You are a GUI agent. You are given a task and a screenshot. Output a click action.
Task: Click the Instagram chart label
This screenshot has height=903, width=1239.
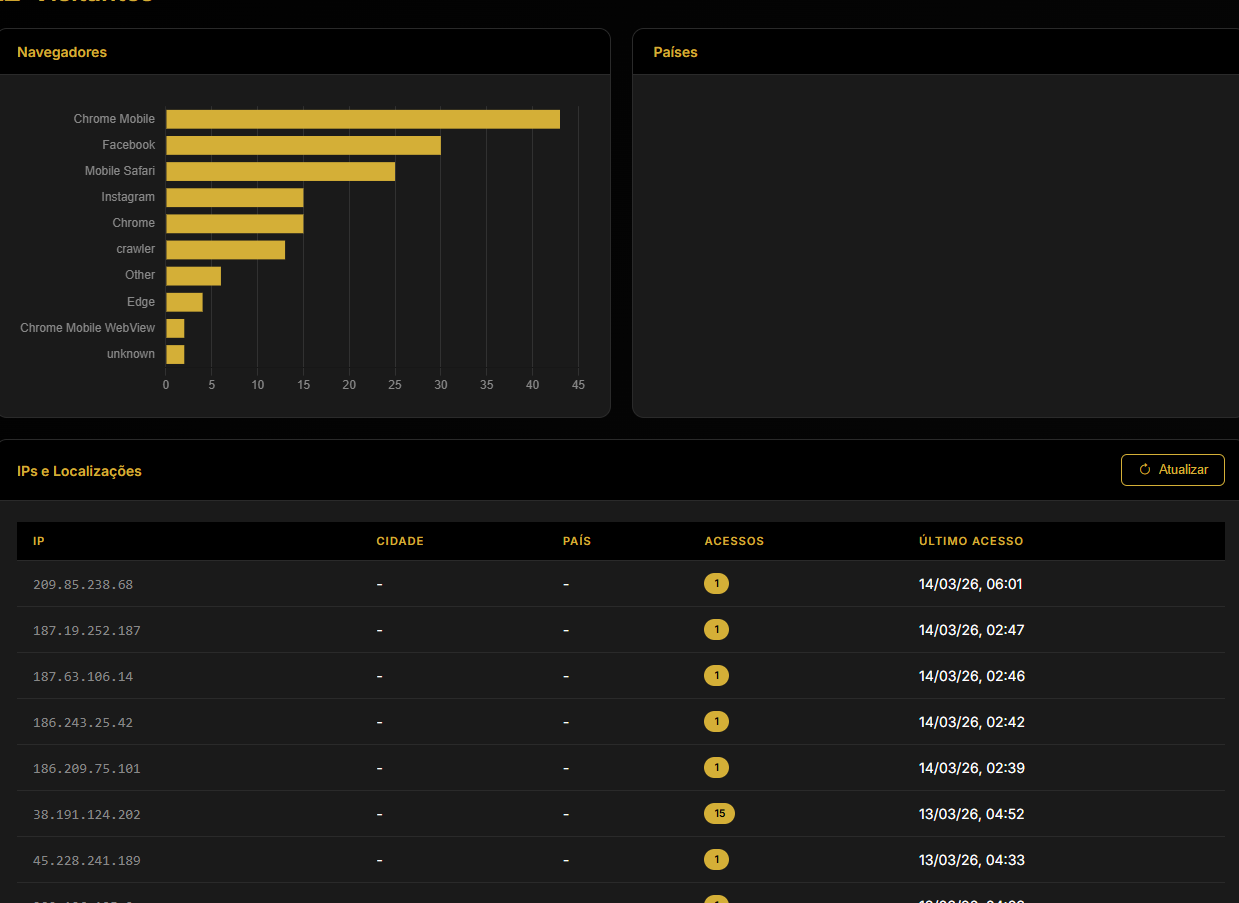coord(128,197)
